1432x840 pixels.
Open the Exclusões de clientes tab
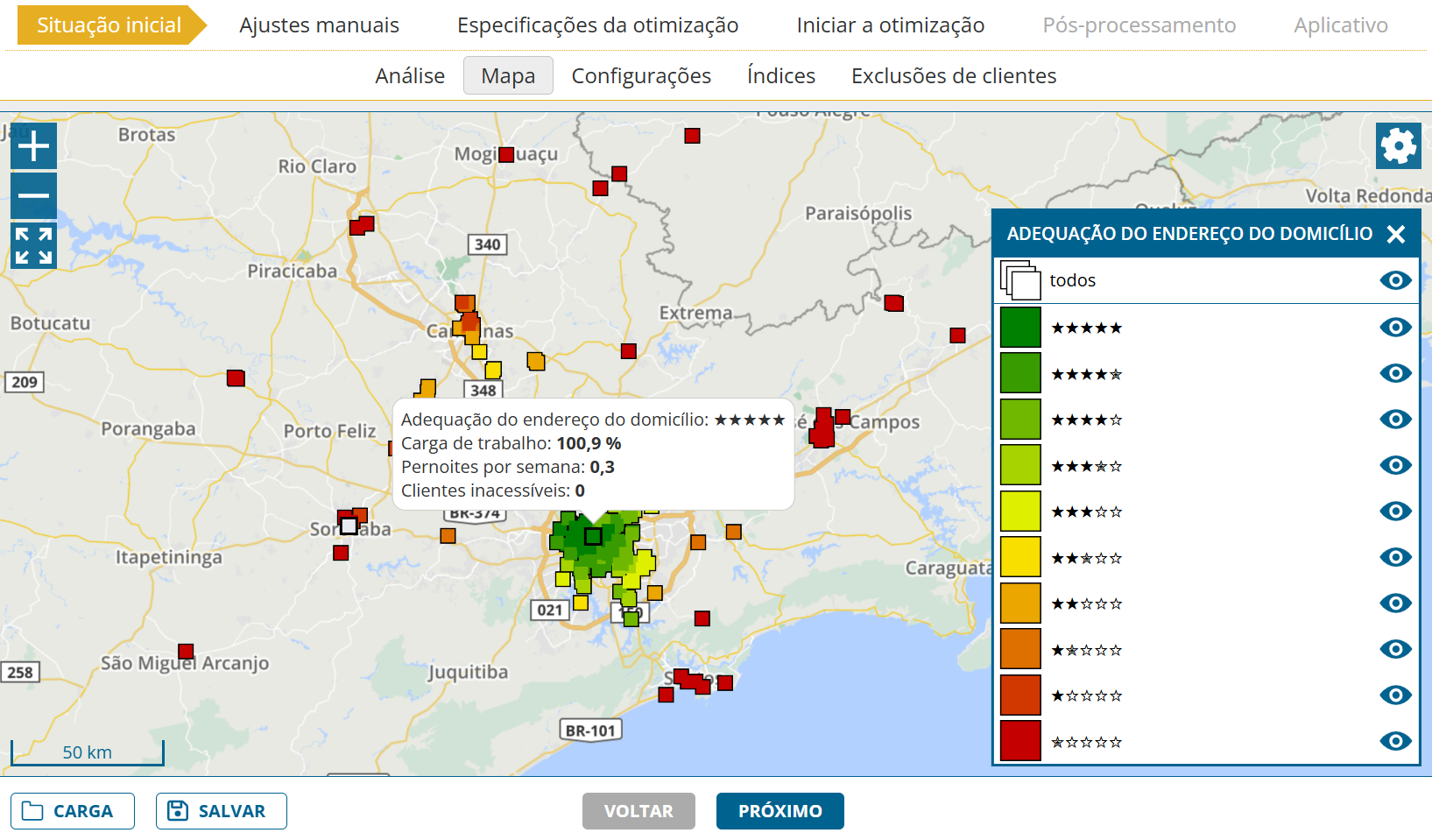coord(954,76)
